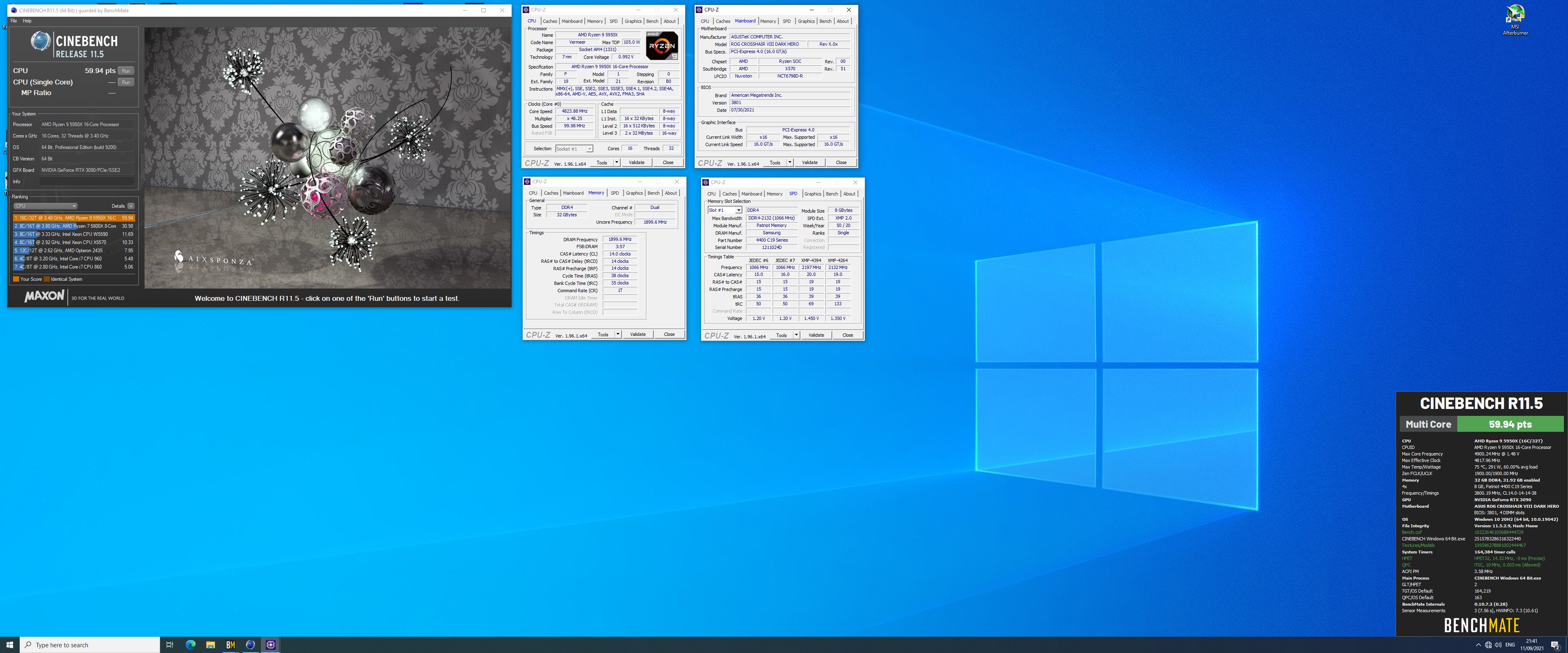Screen dimensions: 1568x653
Task: Click the CPU-Z icon in SPD window title
Action: click(706, 182)
